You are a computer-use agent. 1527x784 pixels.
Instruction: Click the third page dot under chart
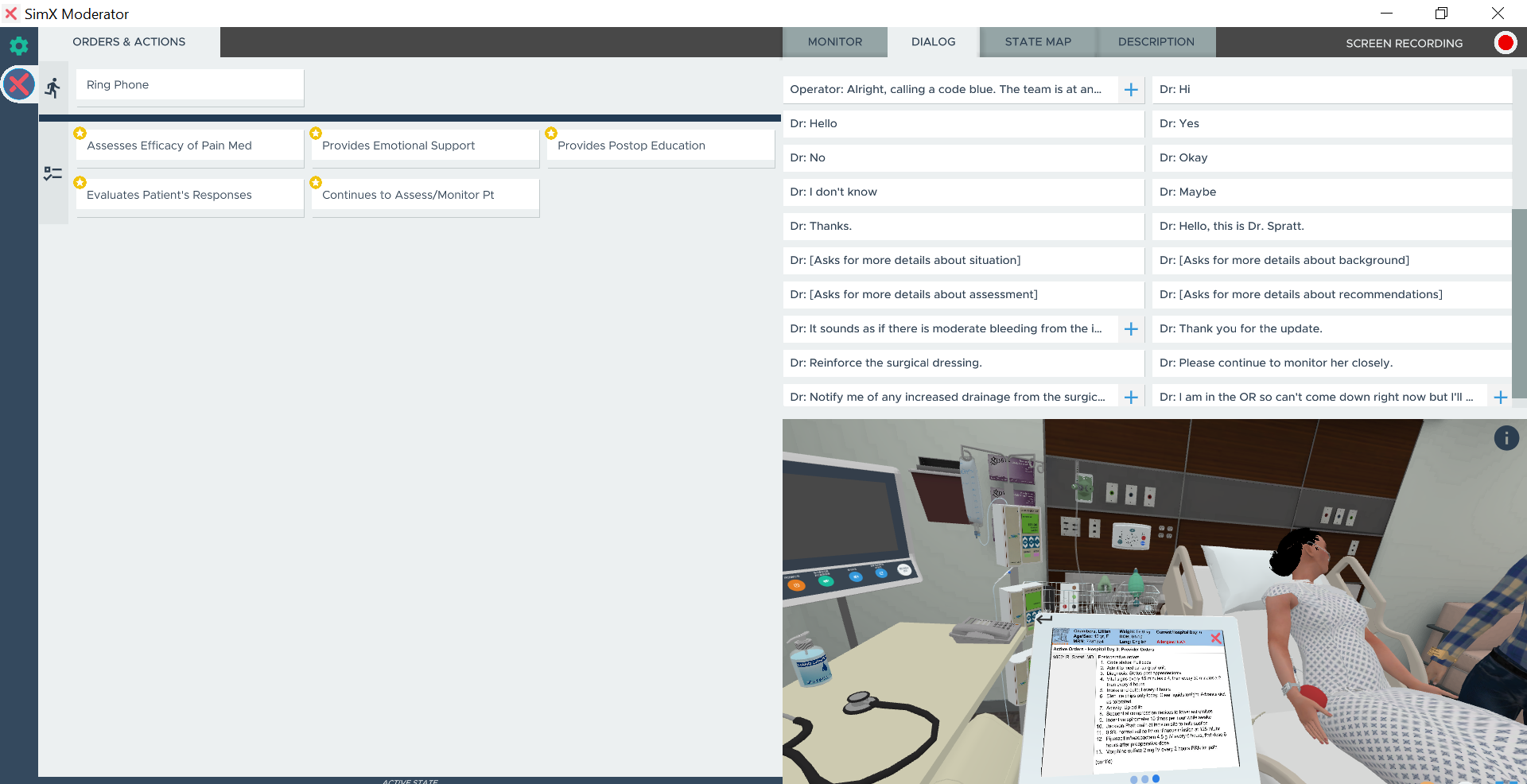point(1156,778)
